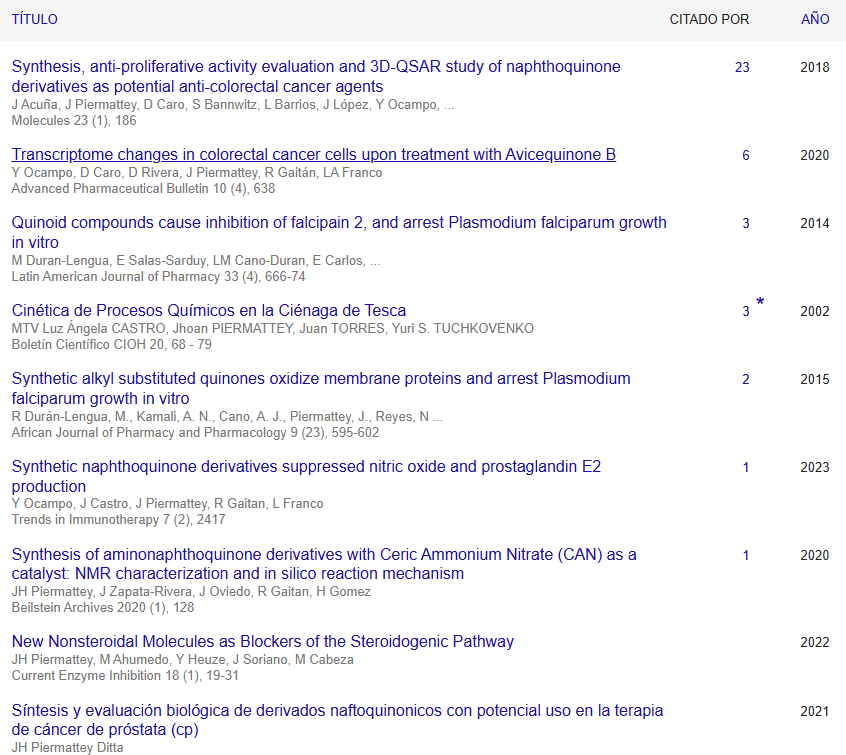Click the asterisk beside Ciénaga de Tesca citations
This screenshot has width=846, height=755.
pos(760,302)
